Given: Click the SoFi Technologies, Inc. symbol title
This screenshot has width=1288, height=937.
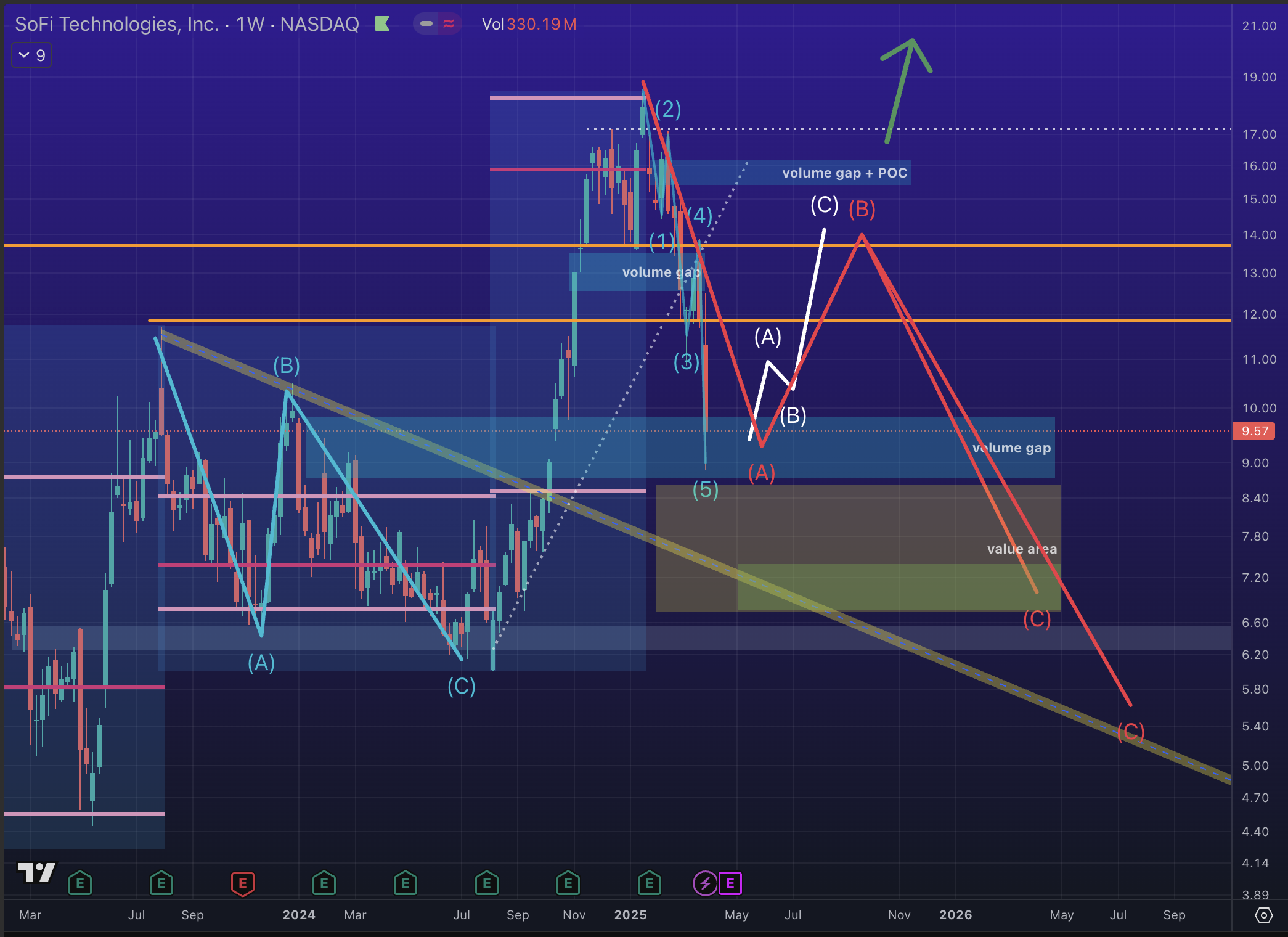Looking at the screenshot, I should tap(117, 24).
